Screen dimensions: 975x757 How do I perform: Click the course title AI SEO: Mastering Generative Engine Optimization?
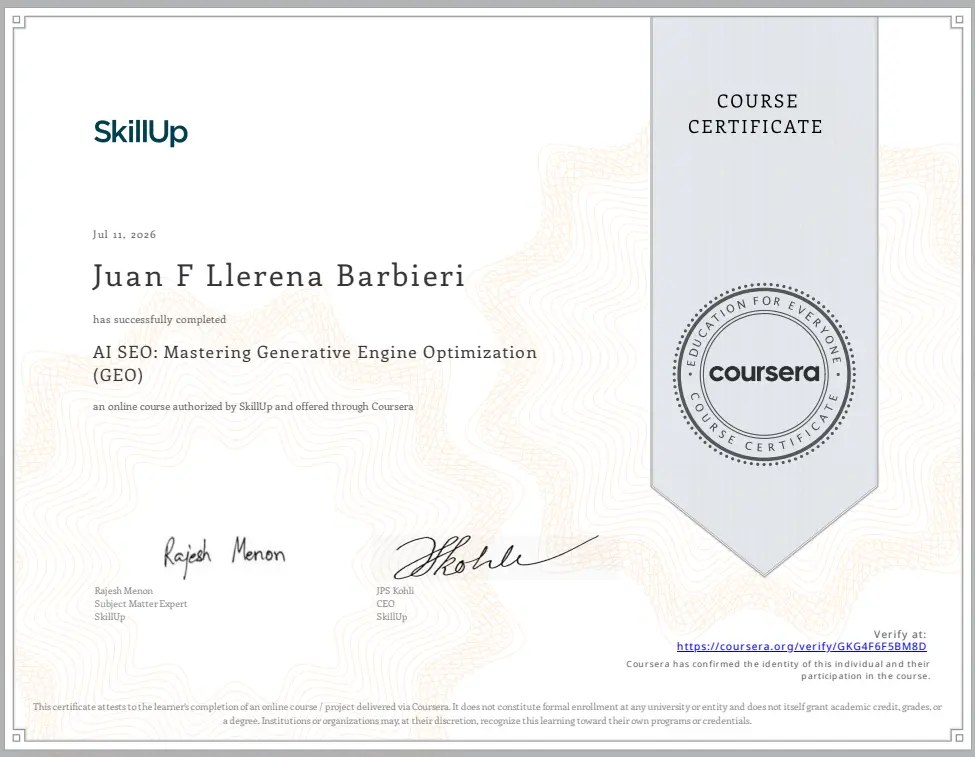pyautogui.click(x=315, y=363)
